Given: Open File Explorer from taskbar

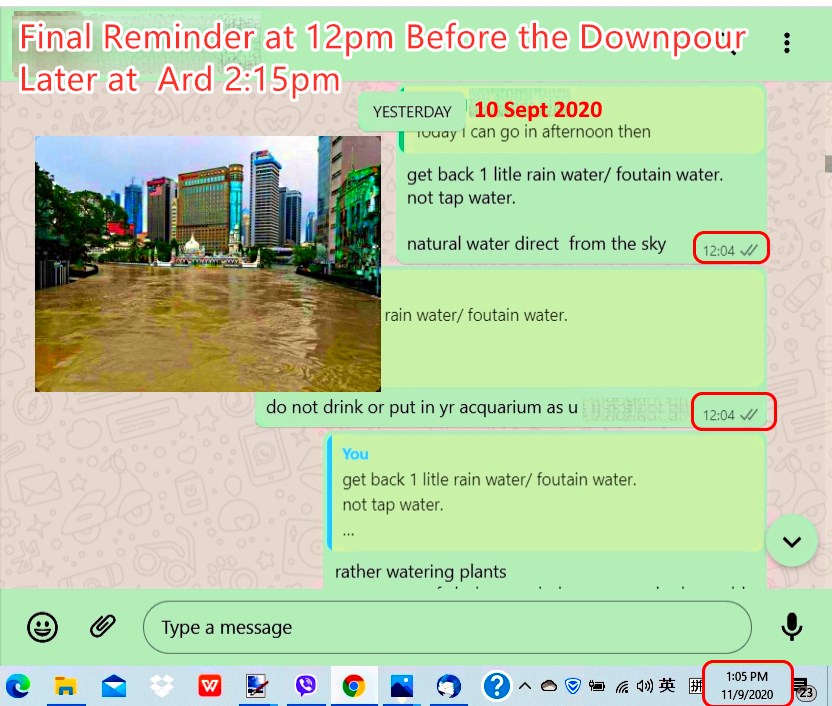Looking at the screenshot, I should click(66, 686).
